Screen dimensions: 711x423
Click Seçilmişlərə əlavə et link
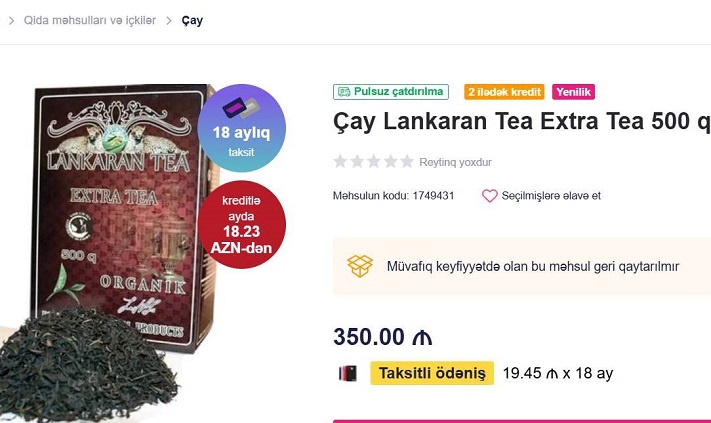coord(551,196)
